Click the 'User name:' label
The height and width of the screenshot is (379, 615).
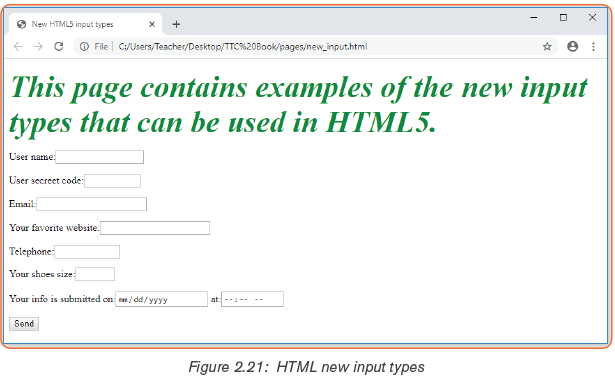tap(32, 157)
